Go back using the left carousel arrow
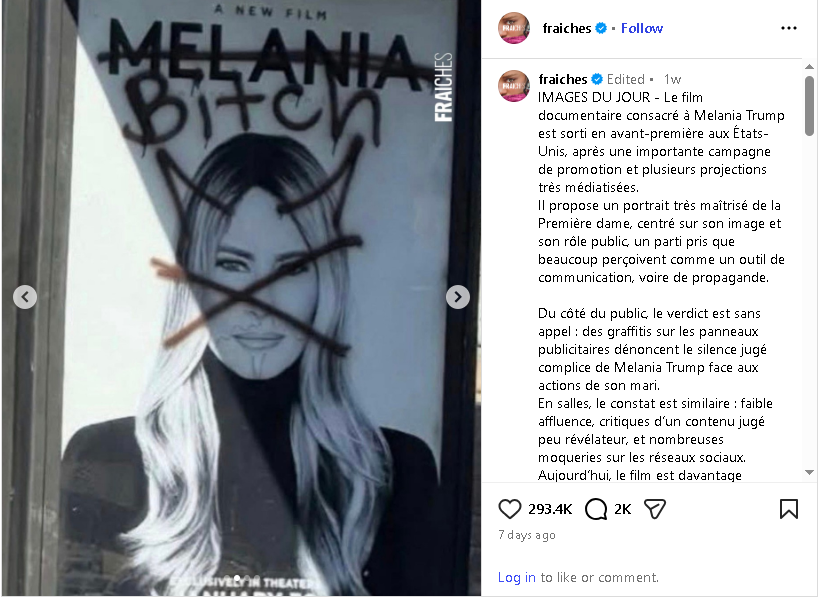The width and height of the screenshot is (832, 614). click(x=24, y=297)
